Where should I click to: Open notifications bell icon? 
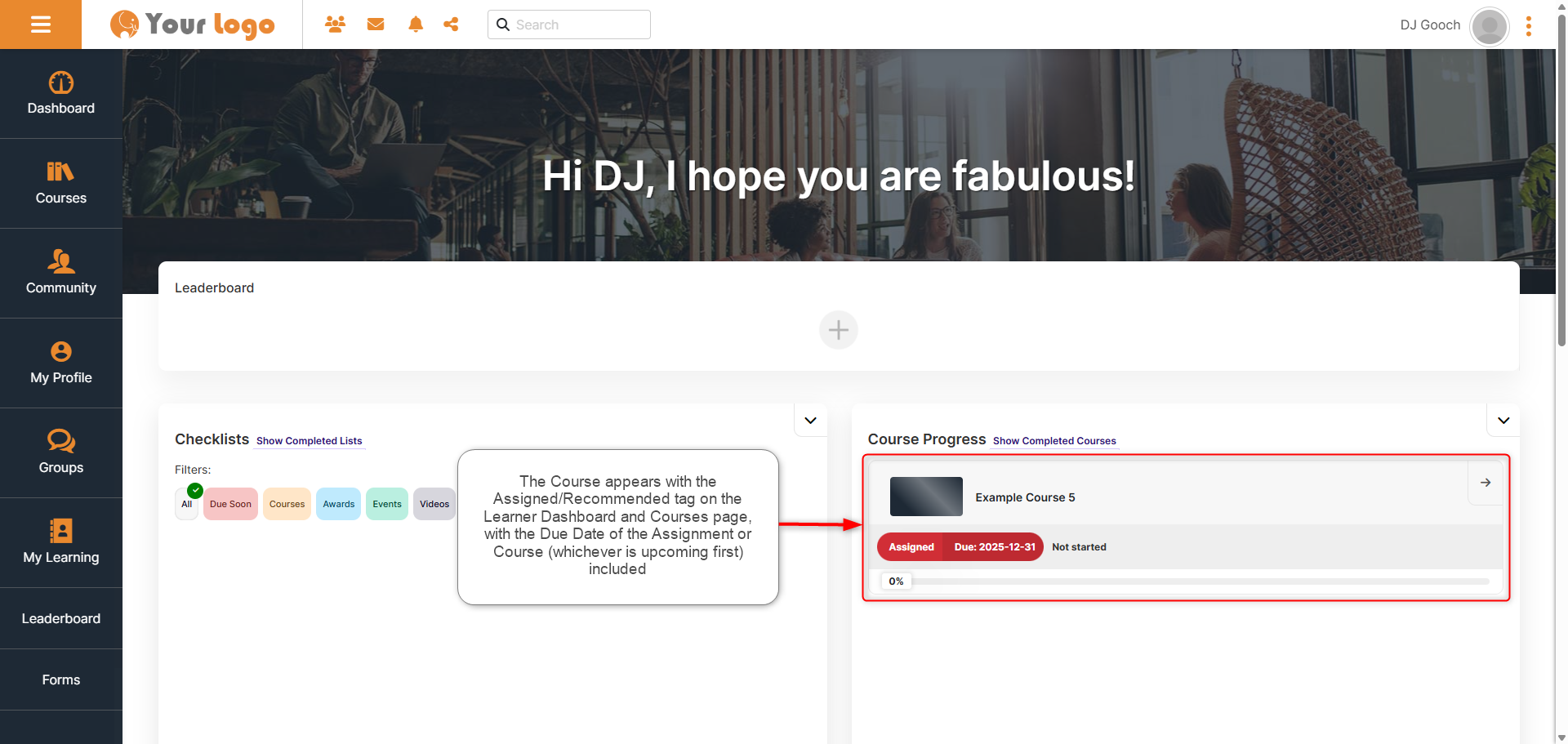[x=416, y=25]
